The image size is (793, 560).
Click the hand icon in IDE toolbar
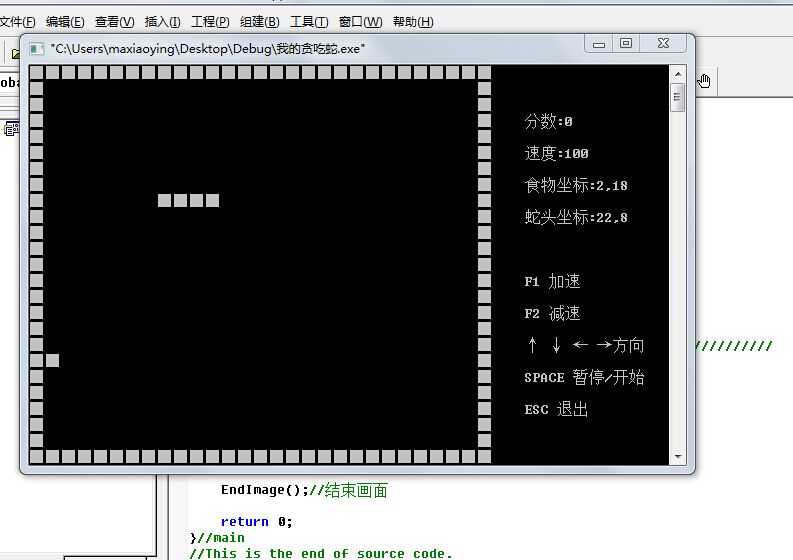(703, 80)
